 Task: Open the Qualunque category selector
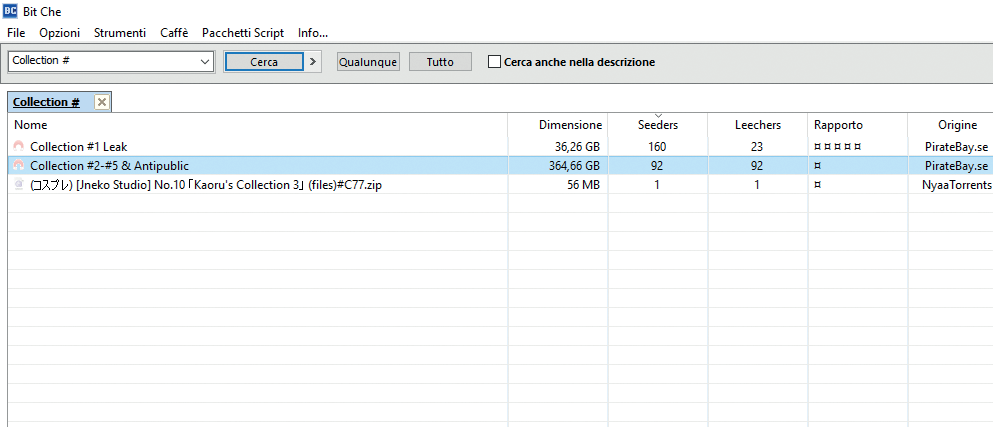(368, 62)
